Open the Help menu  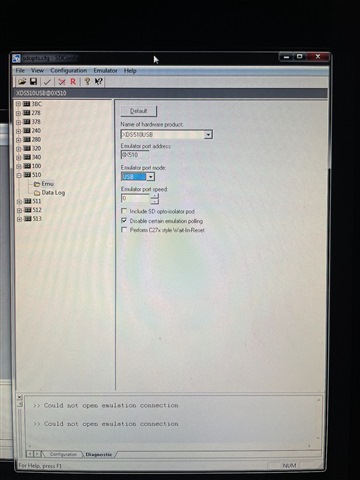coord(130,71)
